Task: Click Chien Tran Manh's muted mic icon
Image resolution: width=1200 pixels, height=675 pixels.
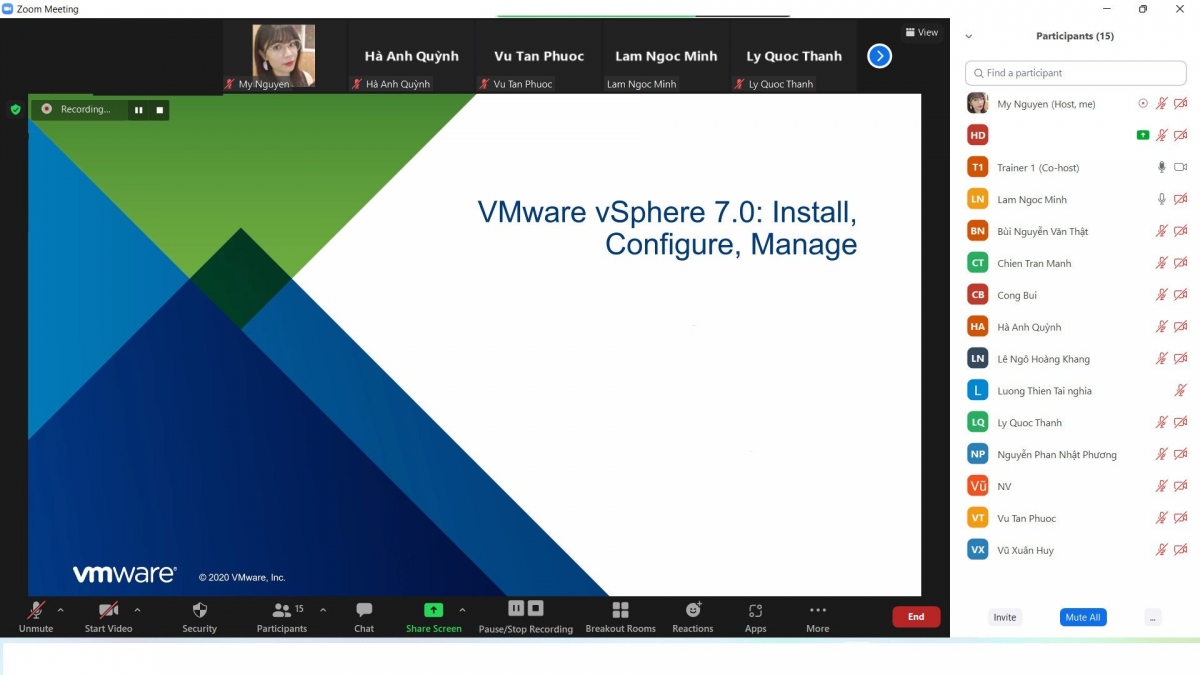Action: 1161,263
